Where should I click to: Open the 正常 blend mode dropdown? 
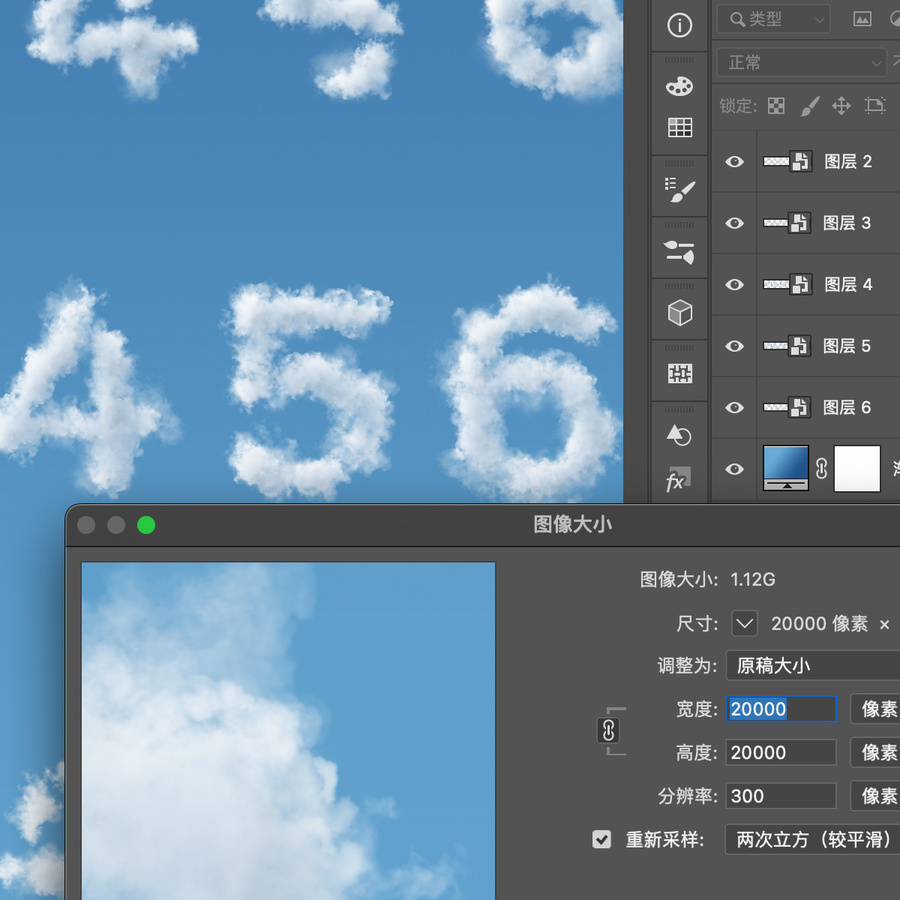[x=802, y=62]
